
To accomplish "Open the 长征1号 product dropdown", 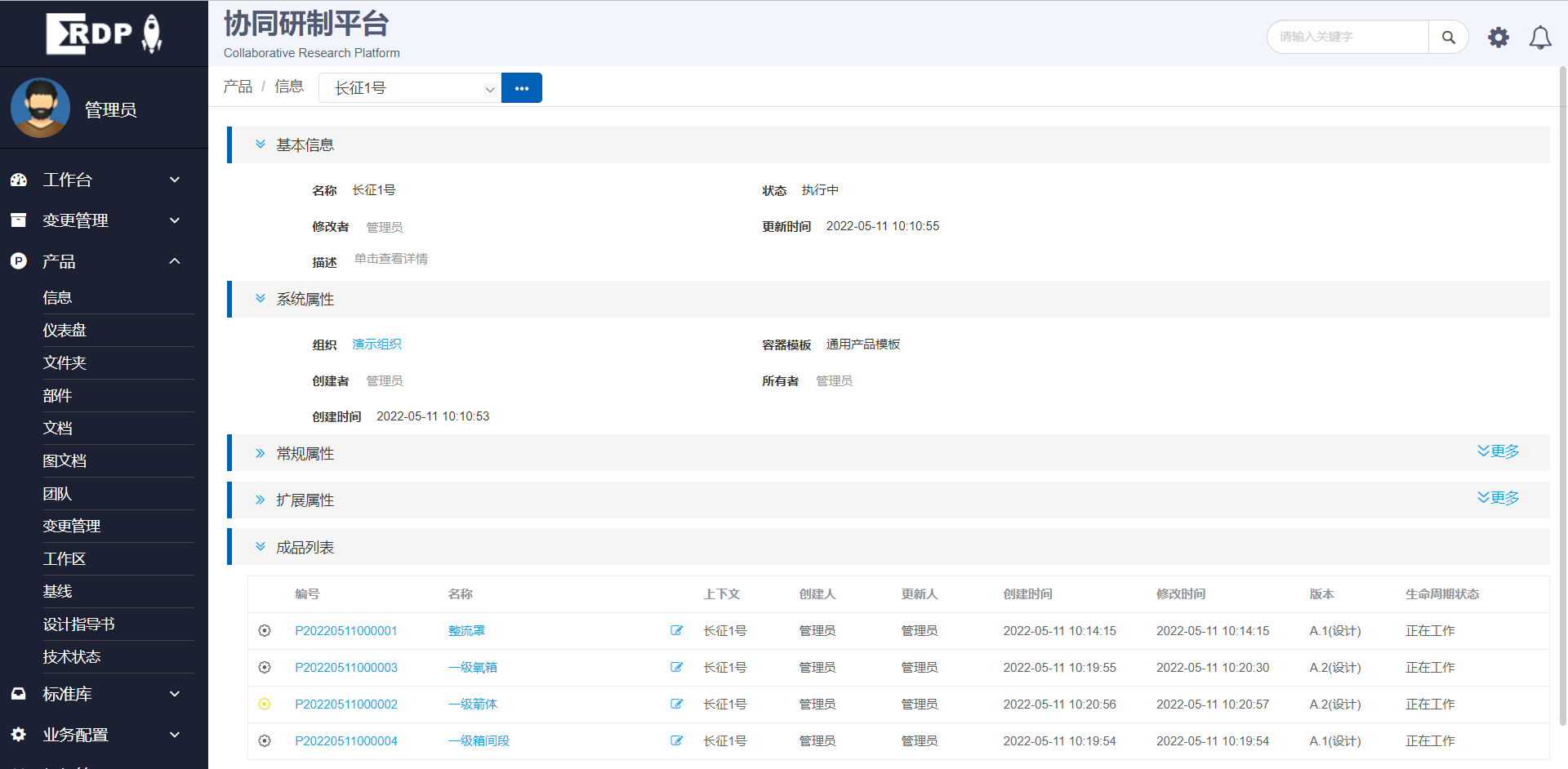I will click(x=409, y=88).
